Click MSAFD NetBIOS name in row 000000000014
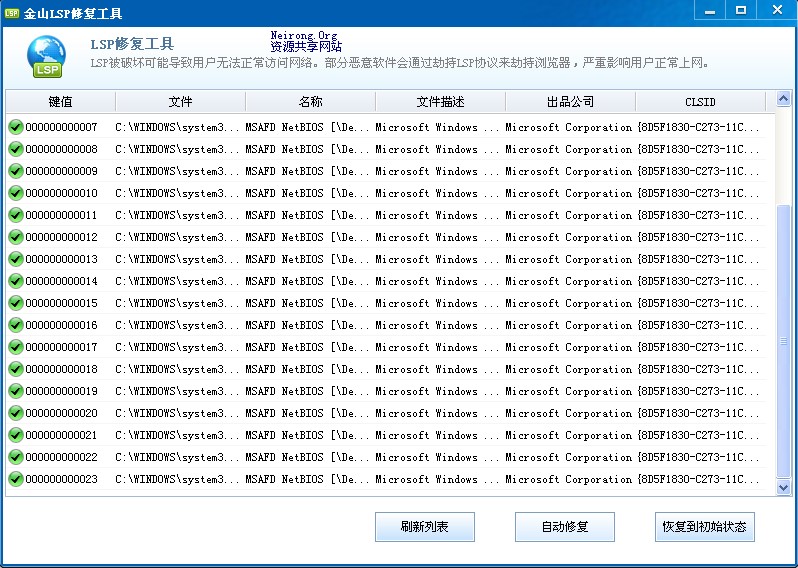 [307, 281]
